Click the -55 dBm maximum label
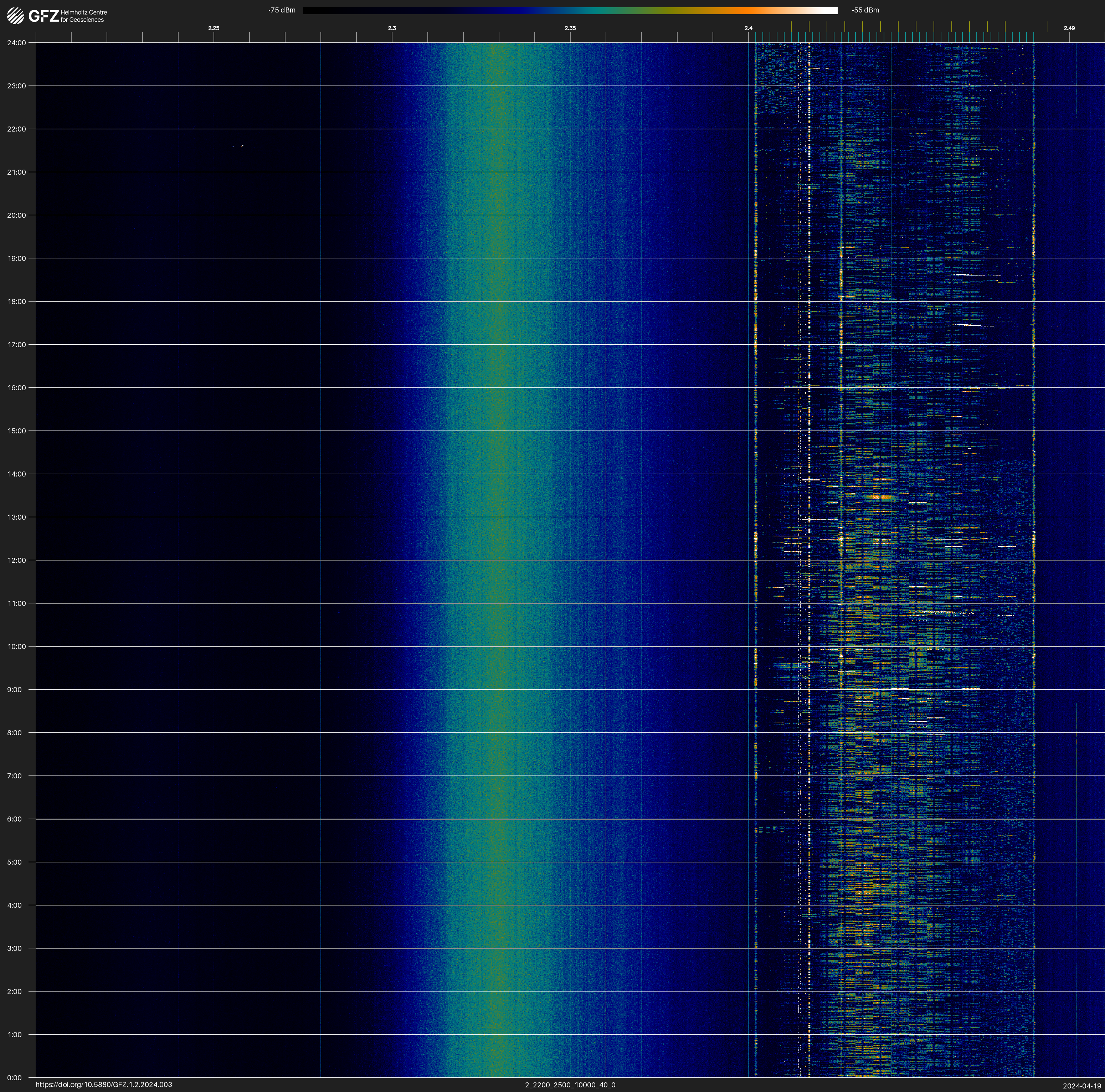 [x=865, y=10]
